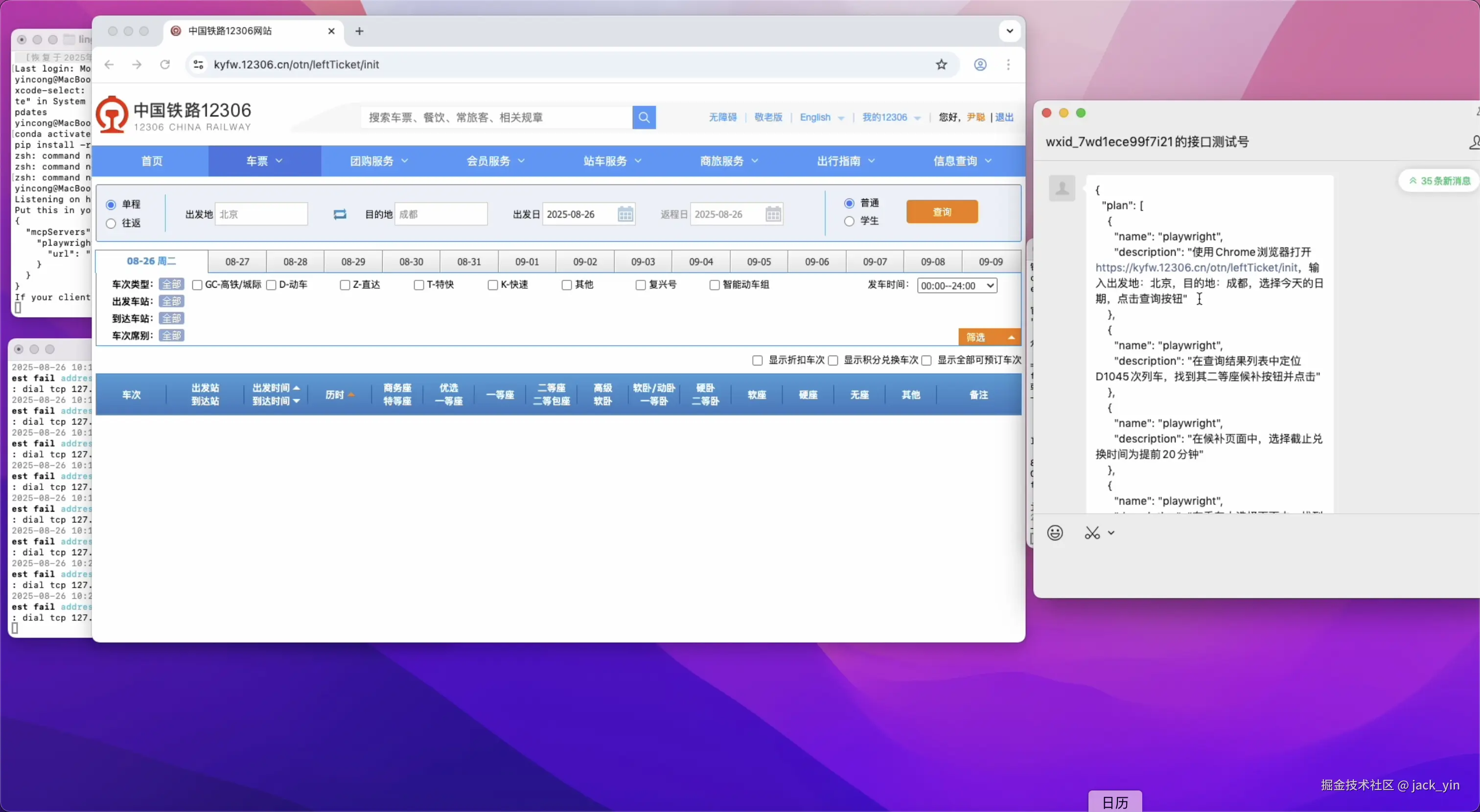
Task: Click the 退出 logout link
Action: pos(1004,117)
